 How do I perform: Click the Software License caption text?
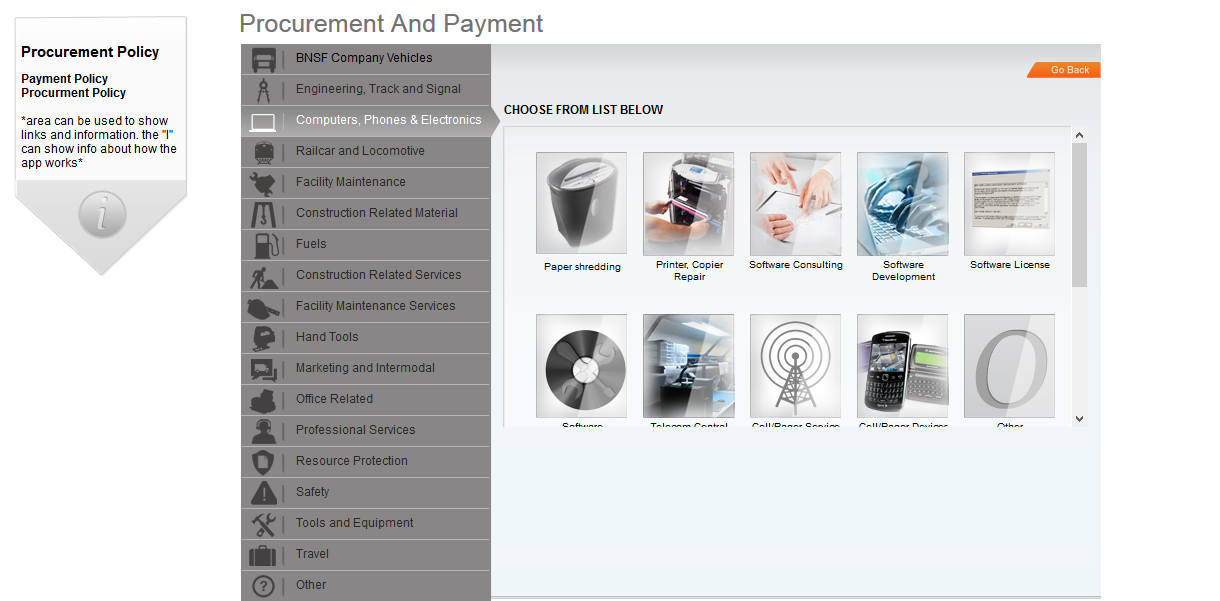point(1010,265)
